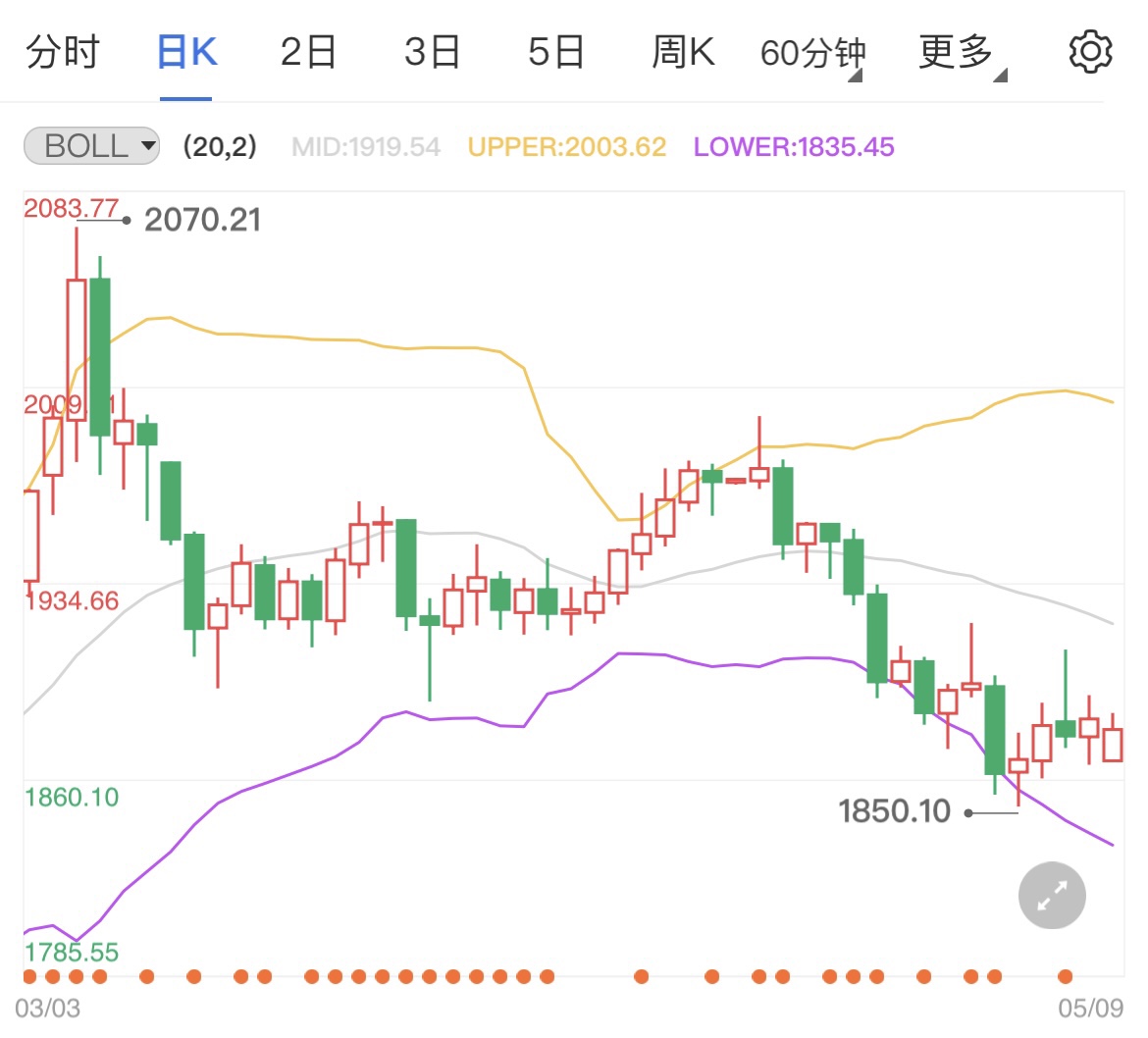Click the 2083.77 axis label
This screenshot has width=1148, height=1038.
tap(71, 209)
